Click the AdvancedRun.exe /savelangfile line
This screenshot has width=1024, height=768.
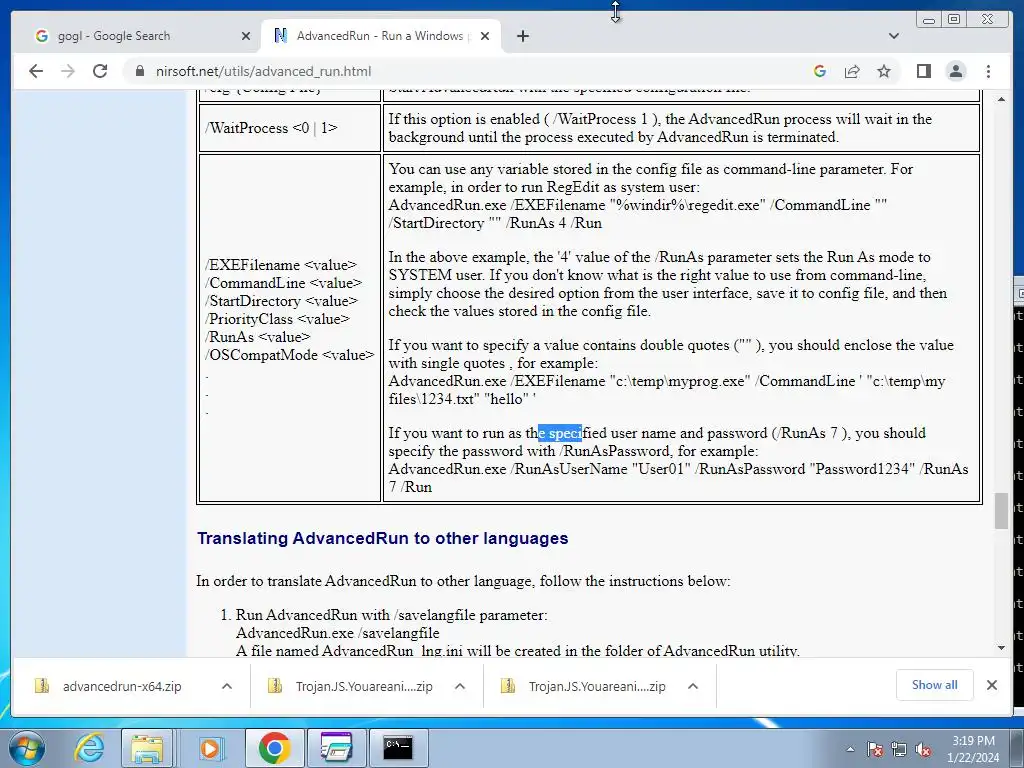338,633
